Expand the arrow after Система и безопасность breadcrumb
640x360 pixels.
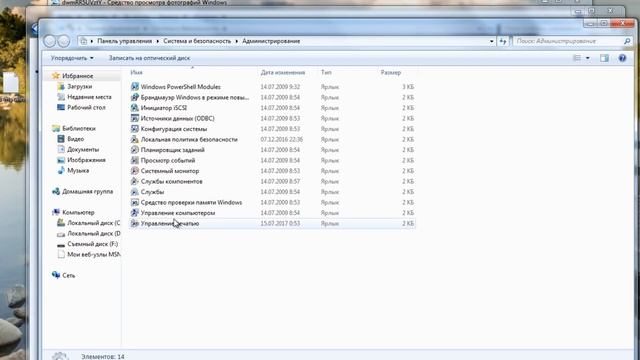click(236, 41)
